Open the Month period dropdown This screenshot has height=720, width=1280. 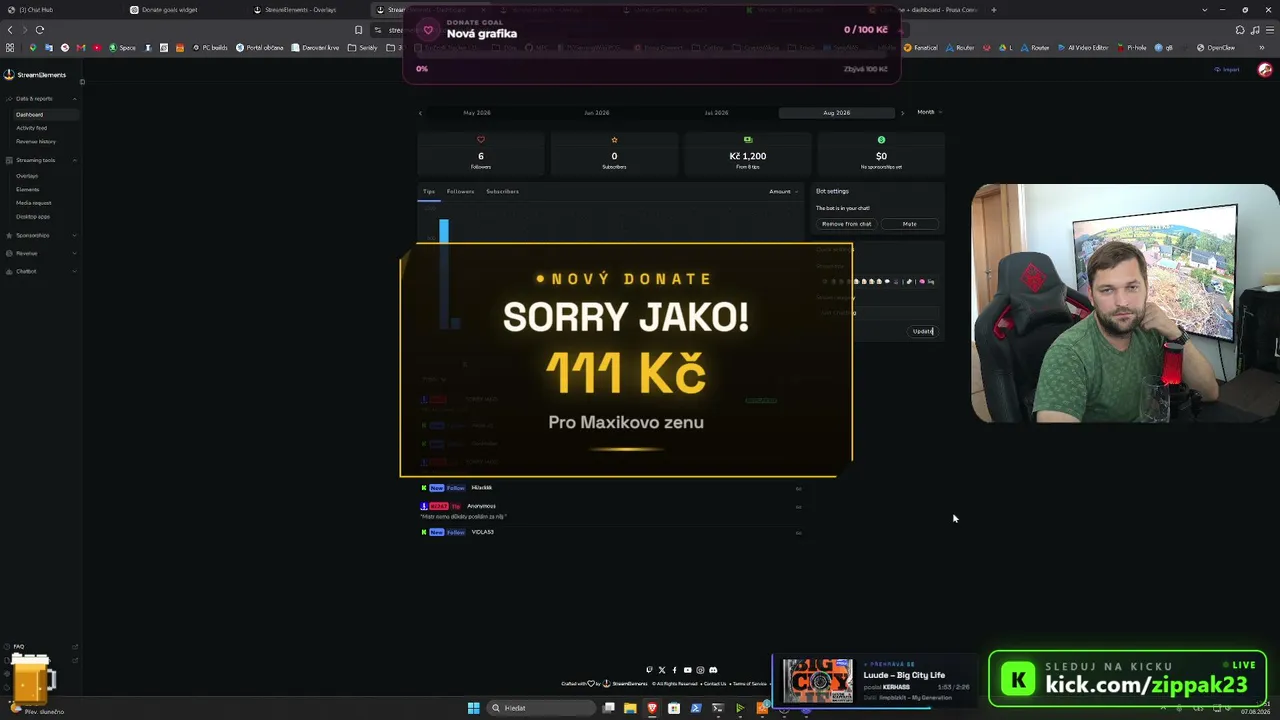pos(929,112)
